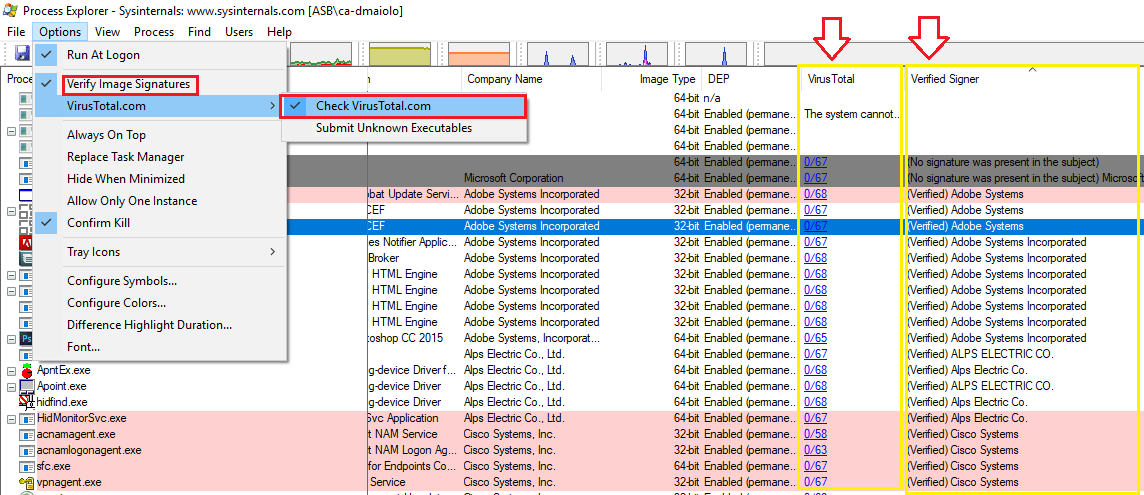Viewport: 1144px width, 495px height.
Task: Click the 'The system cannot..' VirusTotal cell
Action: pyautogui.click(x=852, y=114)
